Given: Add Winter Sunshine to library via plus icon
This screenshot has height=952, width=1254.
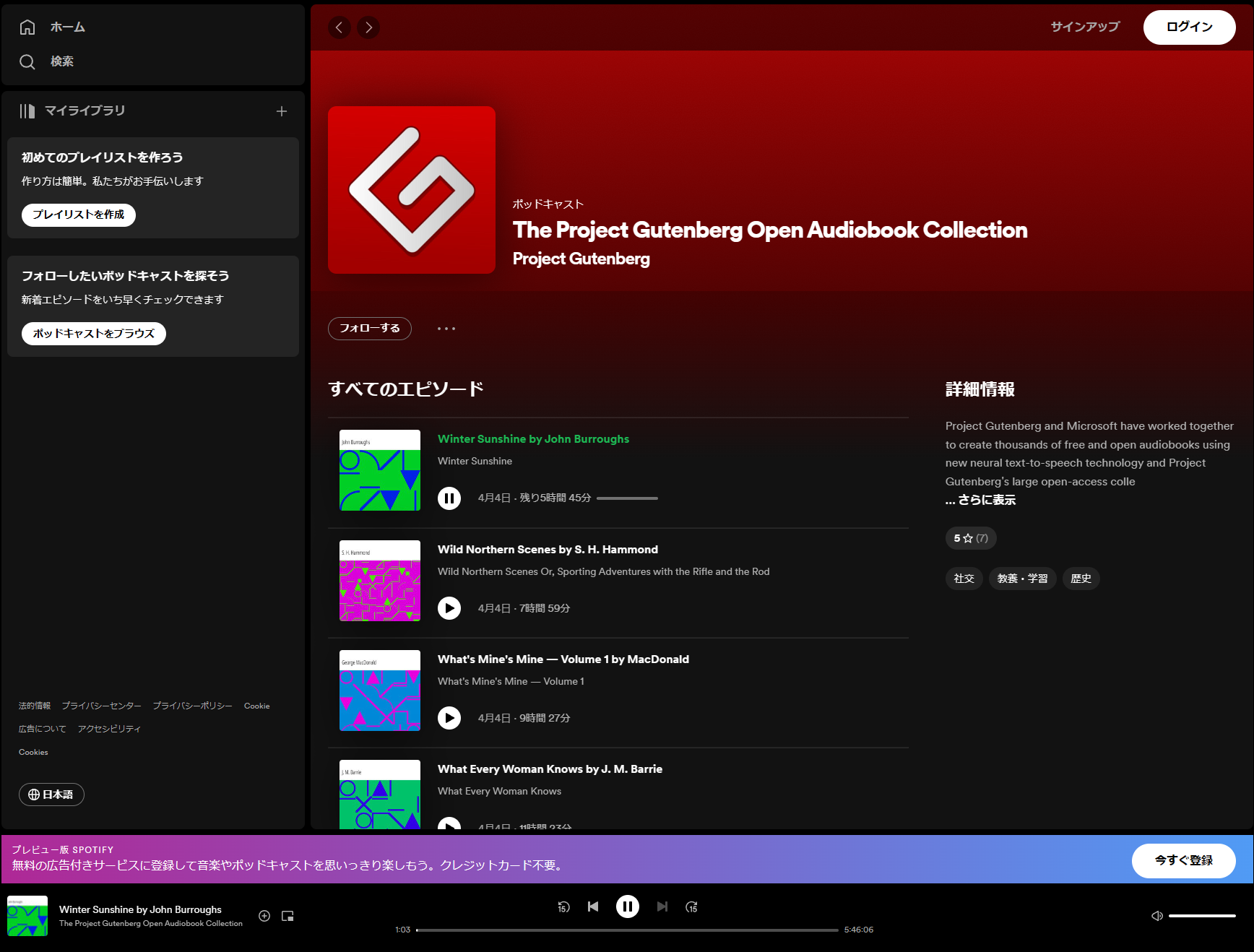Looking at the screenshot, I should [264, 915].
